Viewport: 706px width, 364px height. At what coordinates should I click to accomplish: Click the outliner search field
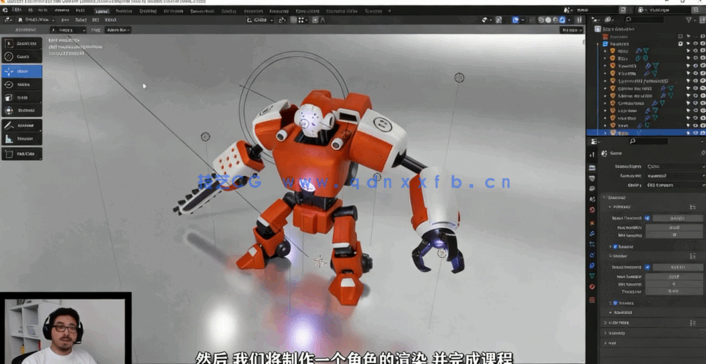point(644,20)
